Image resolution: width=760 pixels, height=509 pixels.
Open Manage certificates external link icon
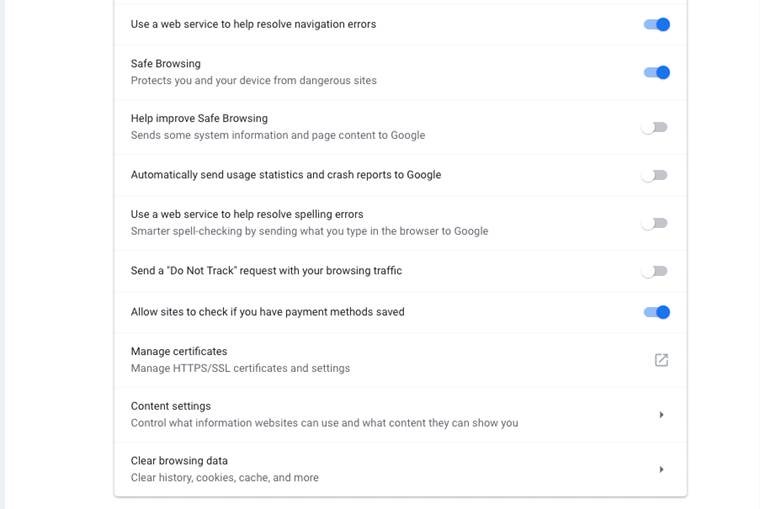tap(661, 360)
